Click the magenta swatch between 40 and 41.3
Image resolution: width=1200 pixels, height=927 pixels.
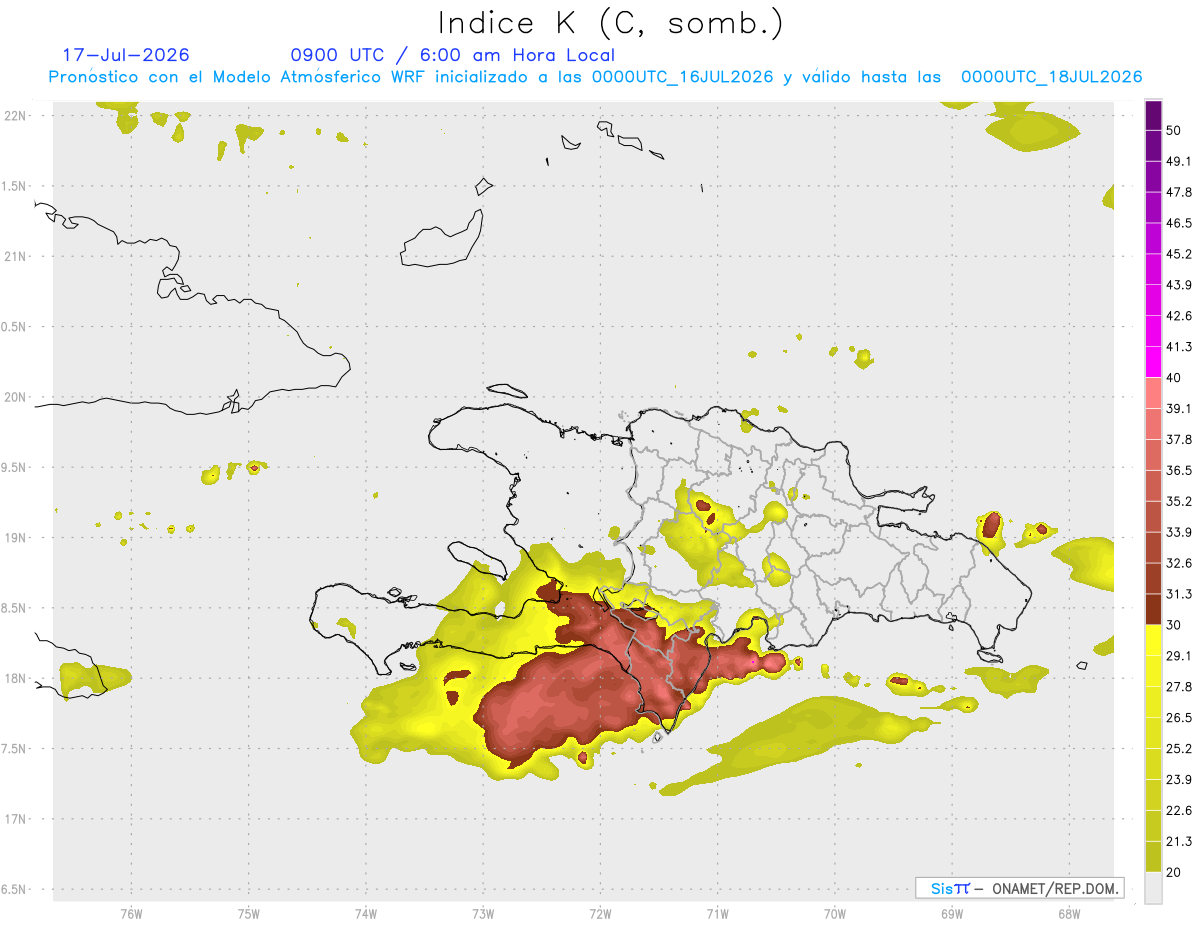coord(1153,362)
